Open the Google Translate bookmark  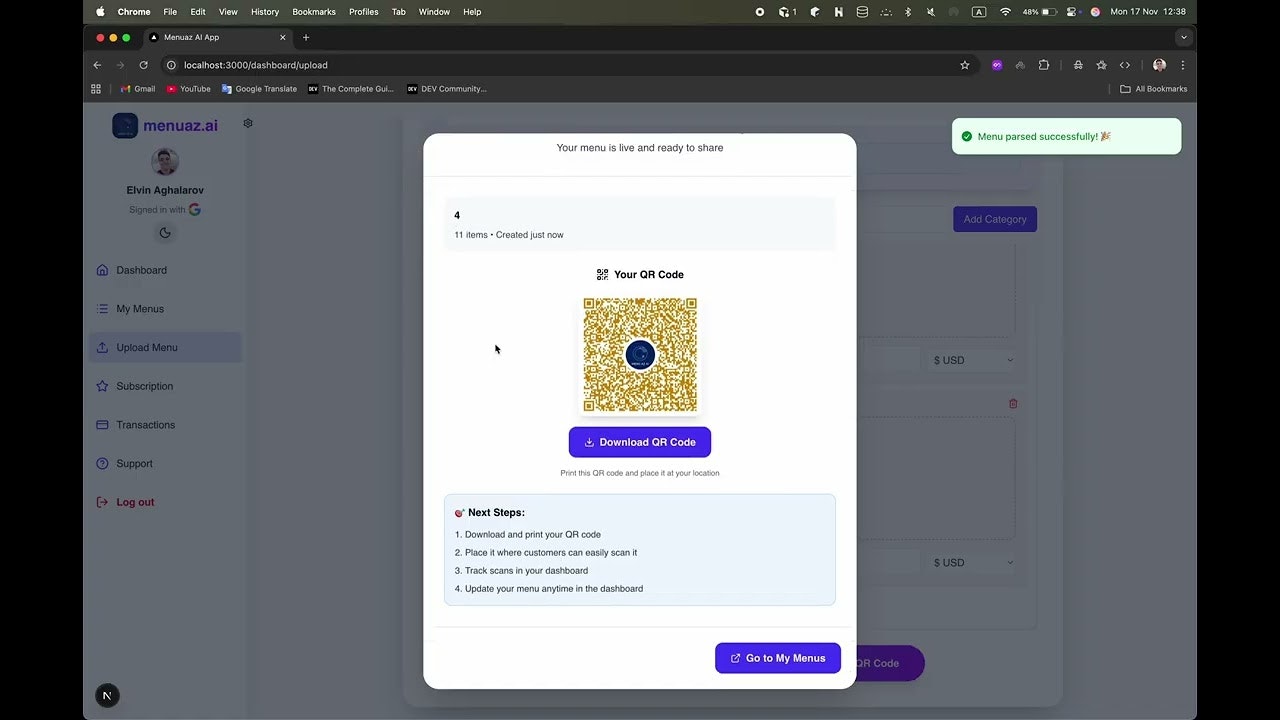[x=259, y=89]
